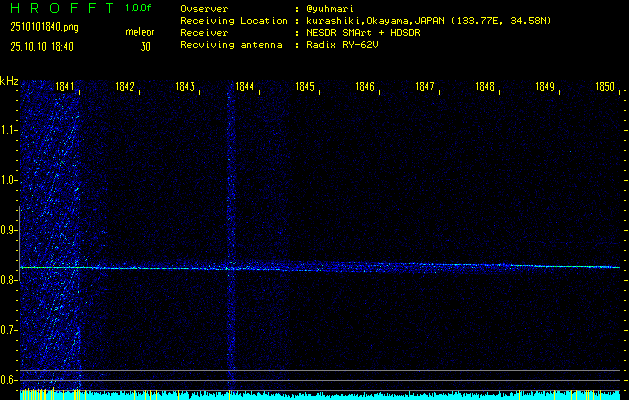Image resolution: width=629 pixels, height=400 pixels.
Task: Click the 25.10.10 18:40 date stamp
Action: point(43,46)
